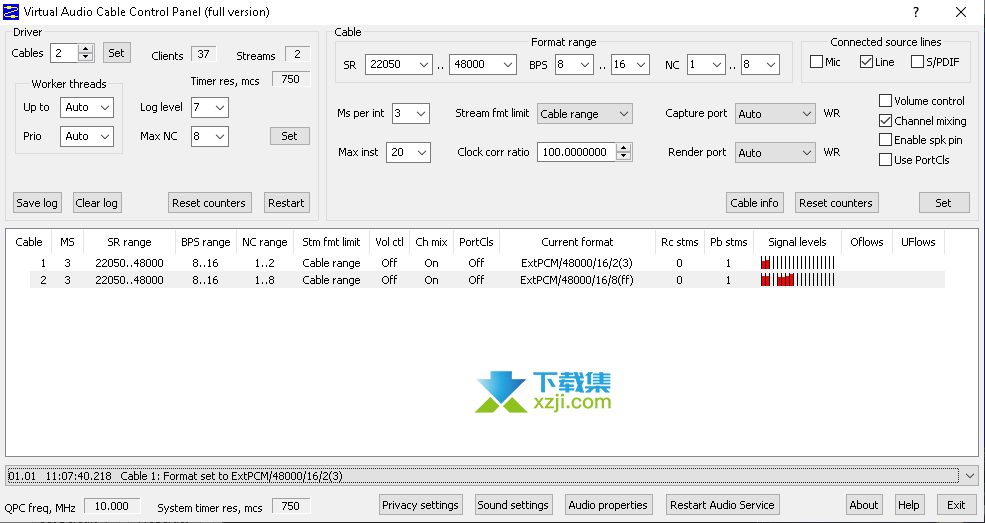The height and width of the screenshot is (523, 985).
Task: Open the Render port dropdown
Action: 775,153
